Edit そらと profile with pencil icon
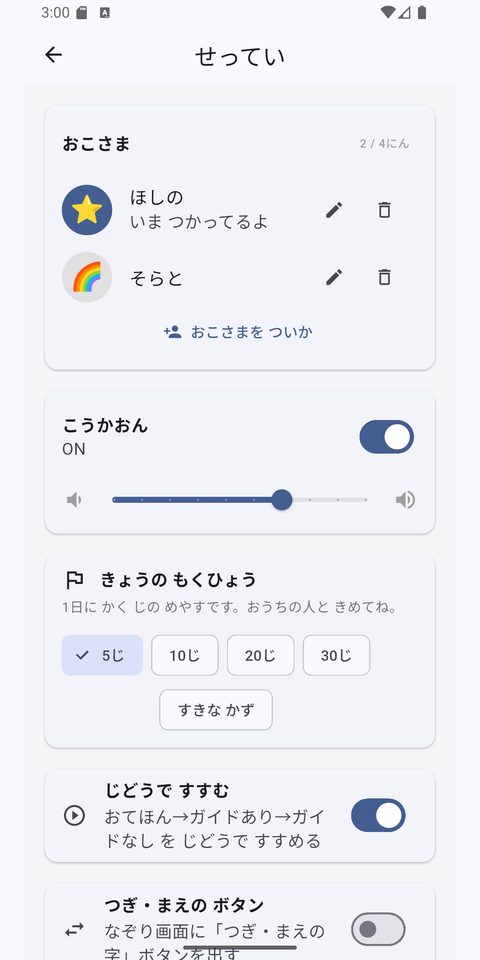This screenshot has width=480, height=960. 334,277
